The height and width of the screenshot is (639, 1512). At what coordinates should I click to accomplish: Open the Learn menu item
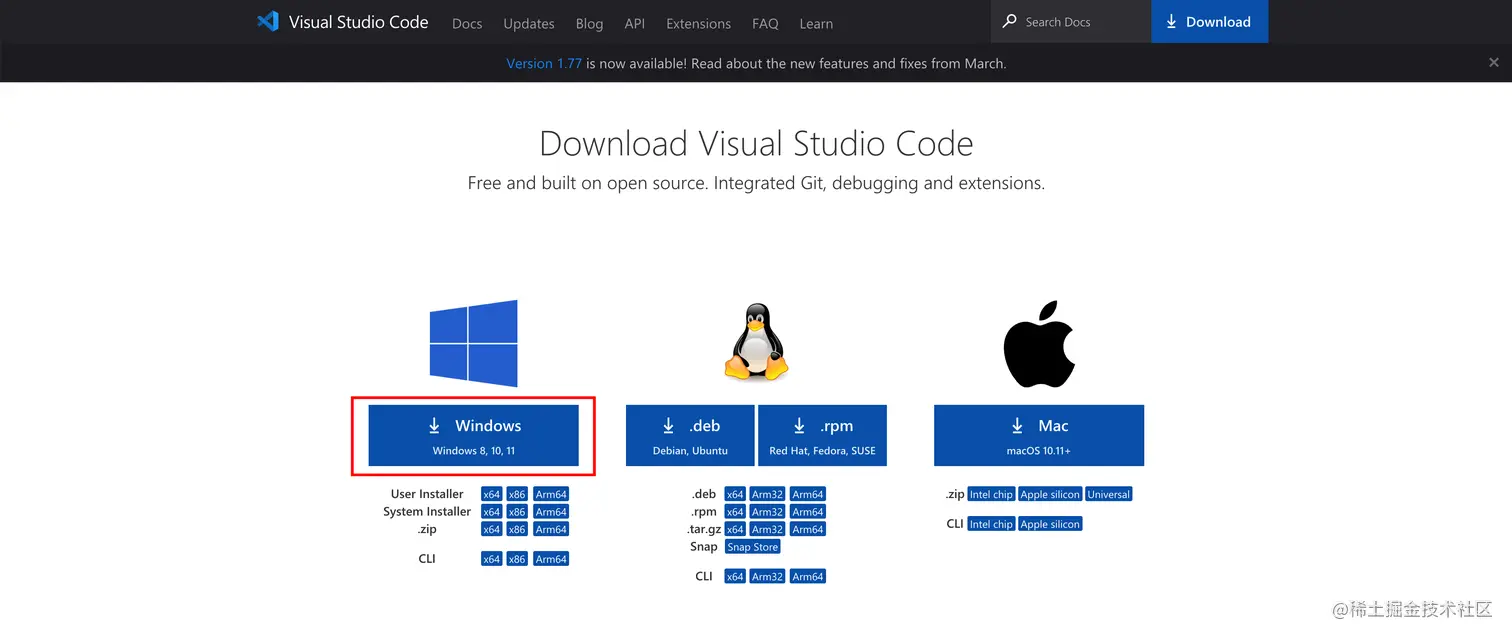click(x=816, y=23)
